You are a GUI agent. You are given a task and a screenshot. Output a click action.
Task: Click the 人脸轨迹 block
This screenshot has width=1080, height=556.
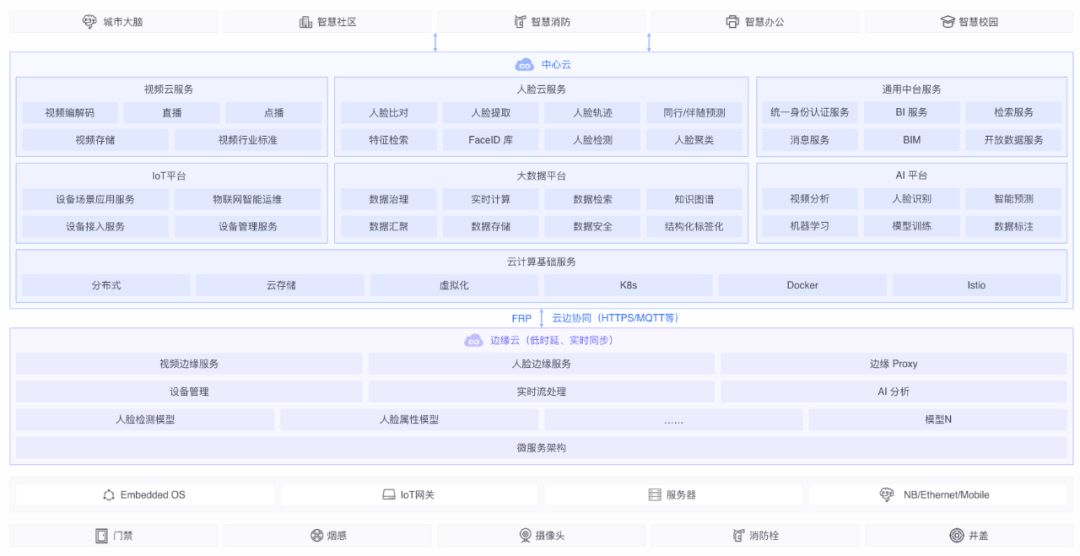click(592, 112)
